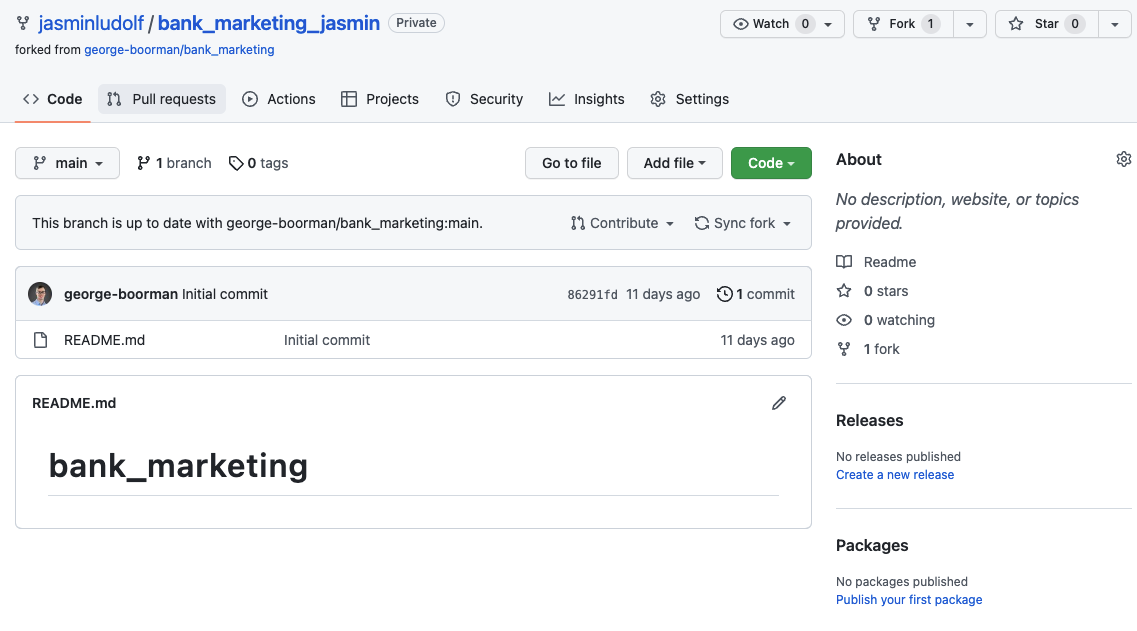This screenshot has width=1137, height=631.
Task: Edit README with the pencil icon
Action: [779, 403]
